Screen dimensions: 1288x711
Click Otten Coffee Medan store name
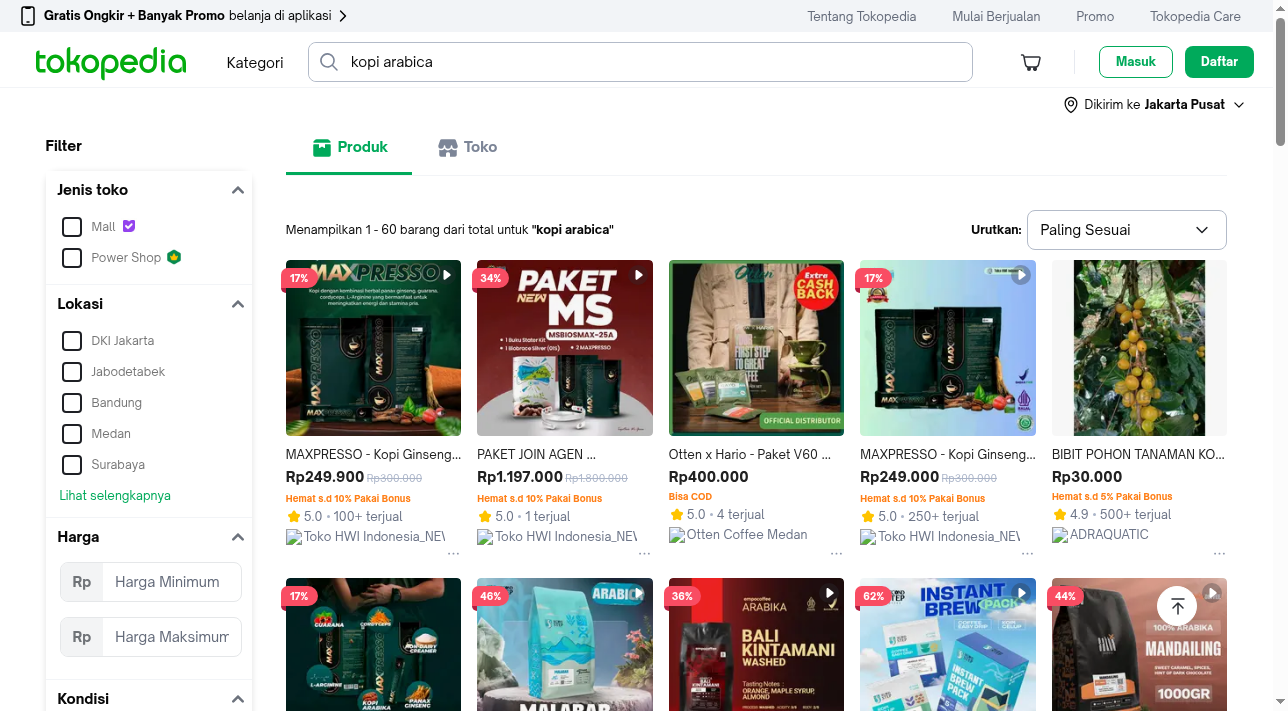point(747,534)
